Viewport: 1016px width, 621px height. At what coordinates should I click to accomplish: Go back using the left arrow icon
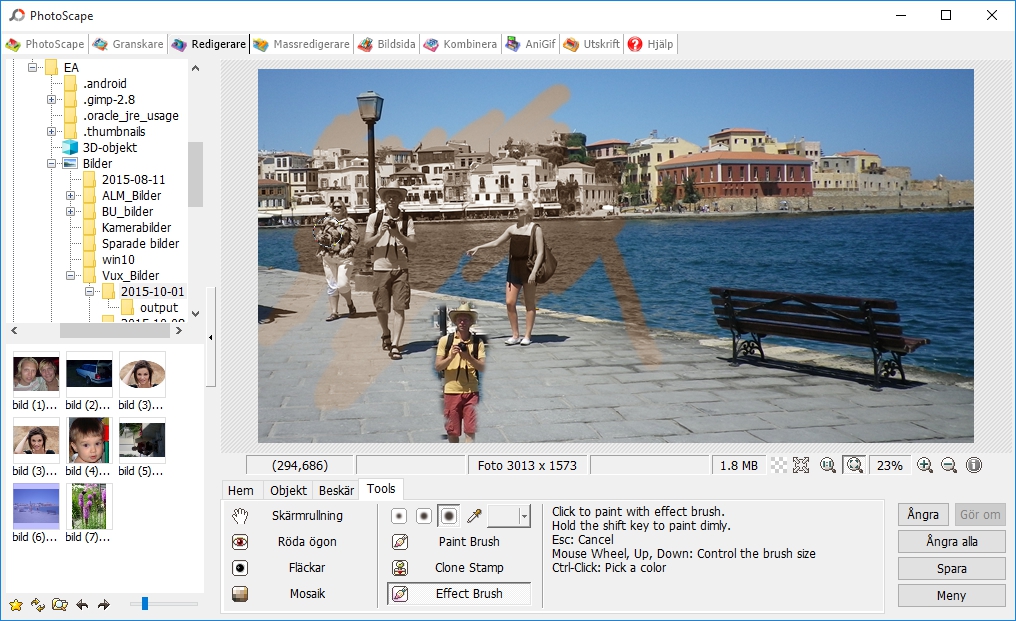pyautogui.click(x=82, y=605)
